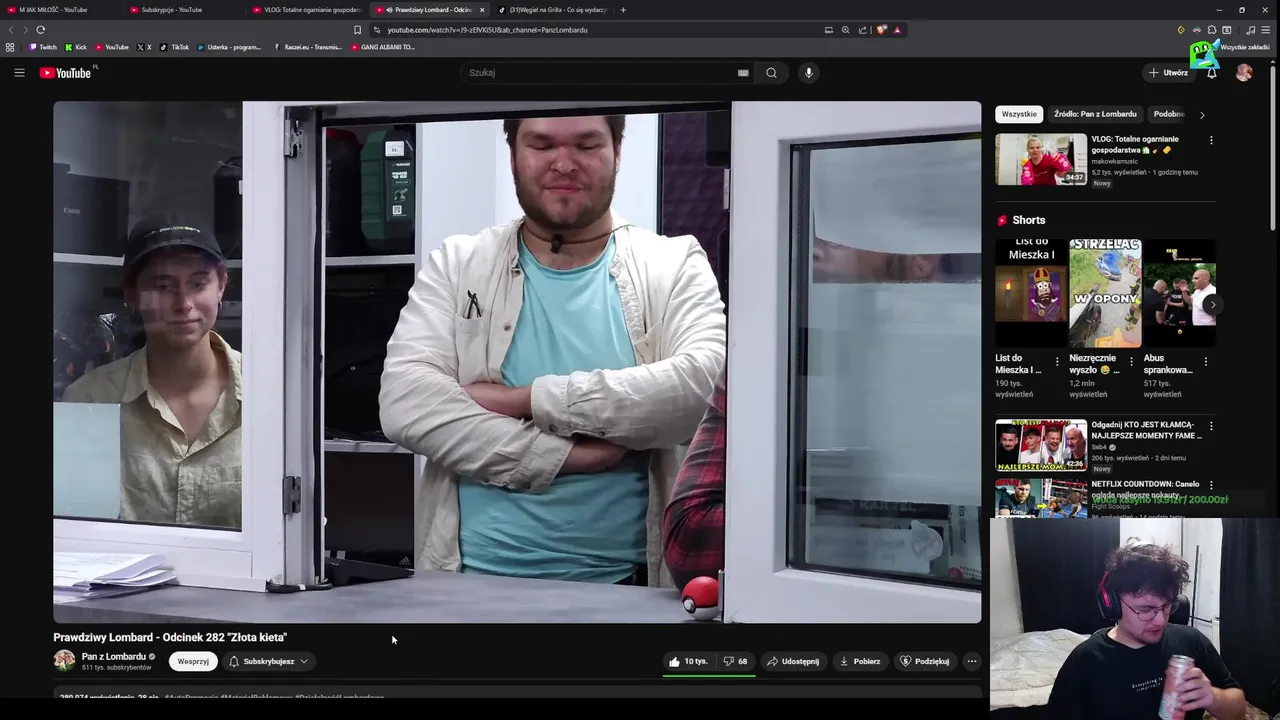Open the browser main menu
This screenshot has height=720, width=1280.
pyautogui.click(x=1268, y=30)
